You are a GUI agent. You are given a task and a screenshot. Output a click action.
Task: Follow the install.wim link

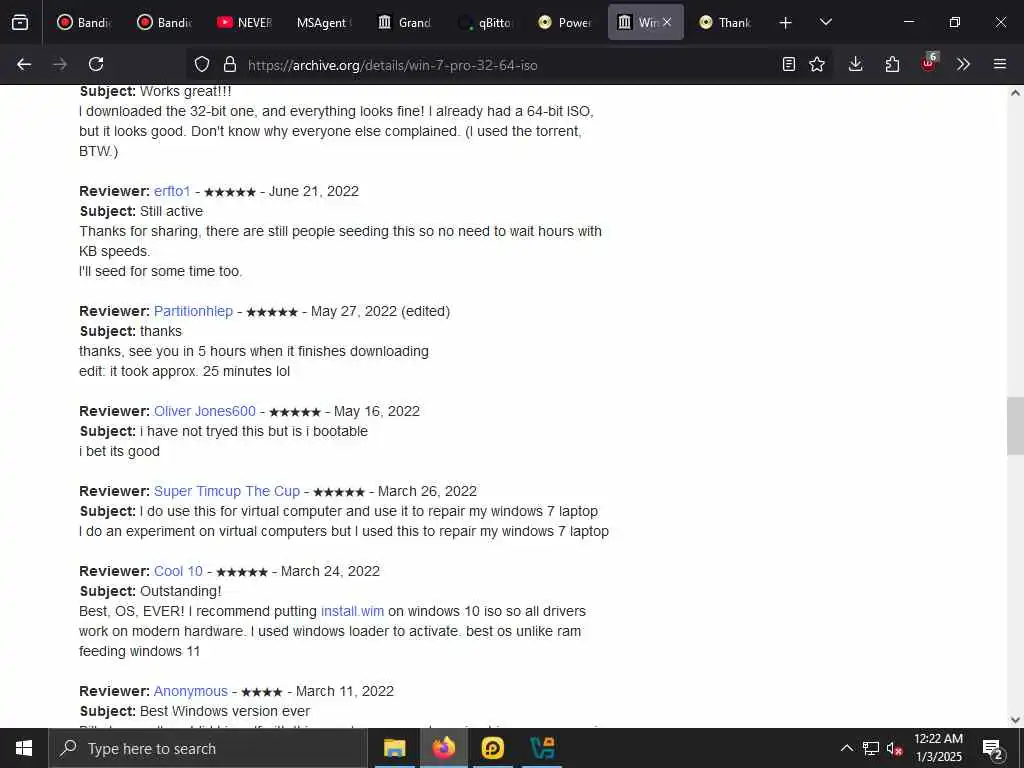click(x=352, y=611)
